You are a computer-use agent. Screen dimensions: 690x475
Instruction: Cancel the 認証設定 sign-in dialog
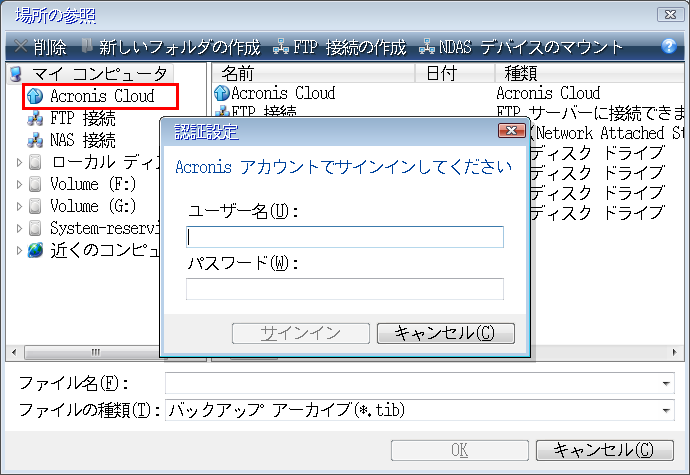pyautogui.click(x=446, y=333)
